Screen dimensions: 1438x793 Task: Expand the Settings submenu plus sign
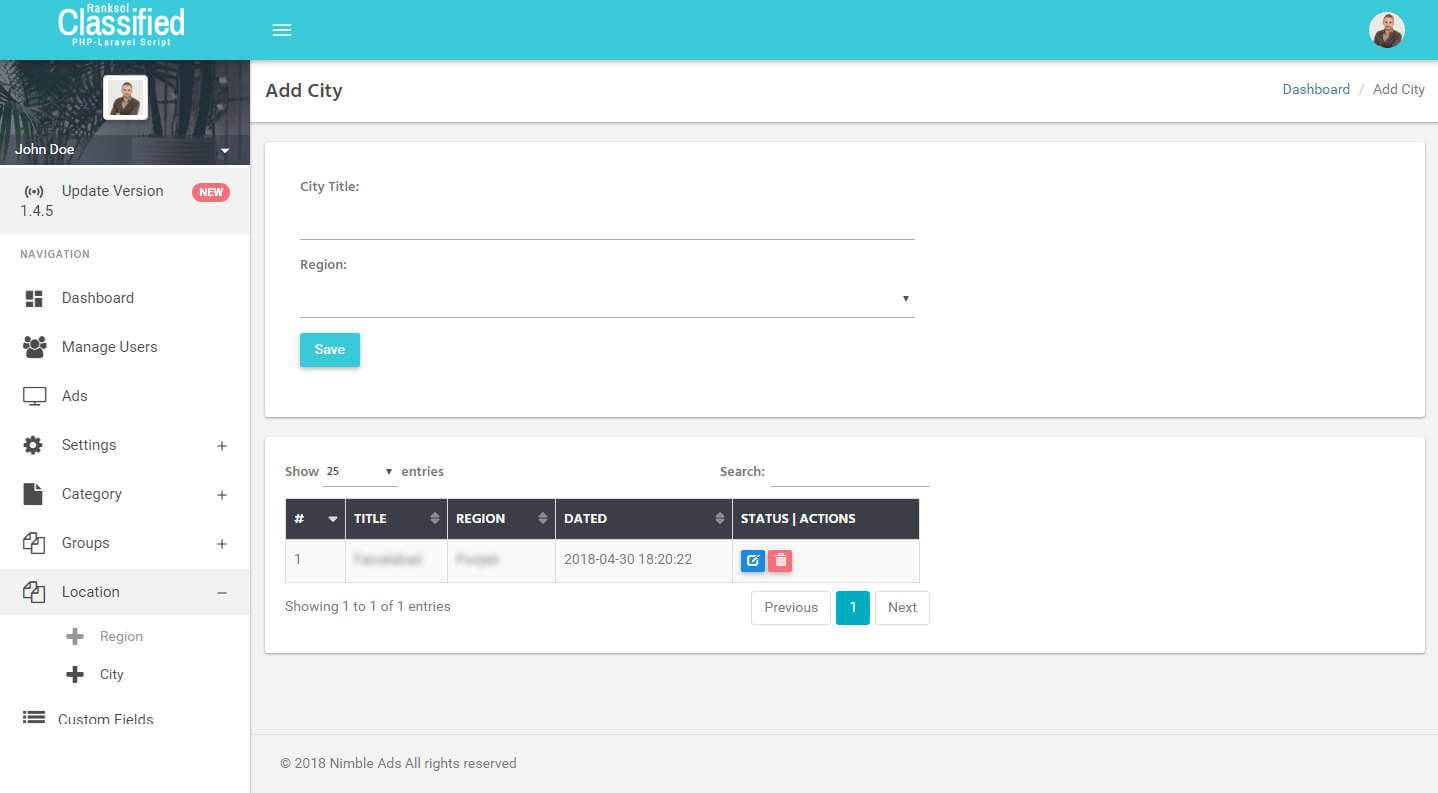(x=222, y=446)
